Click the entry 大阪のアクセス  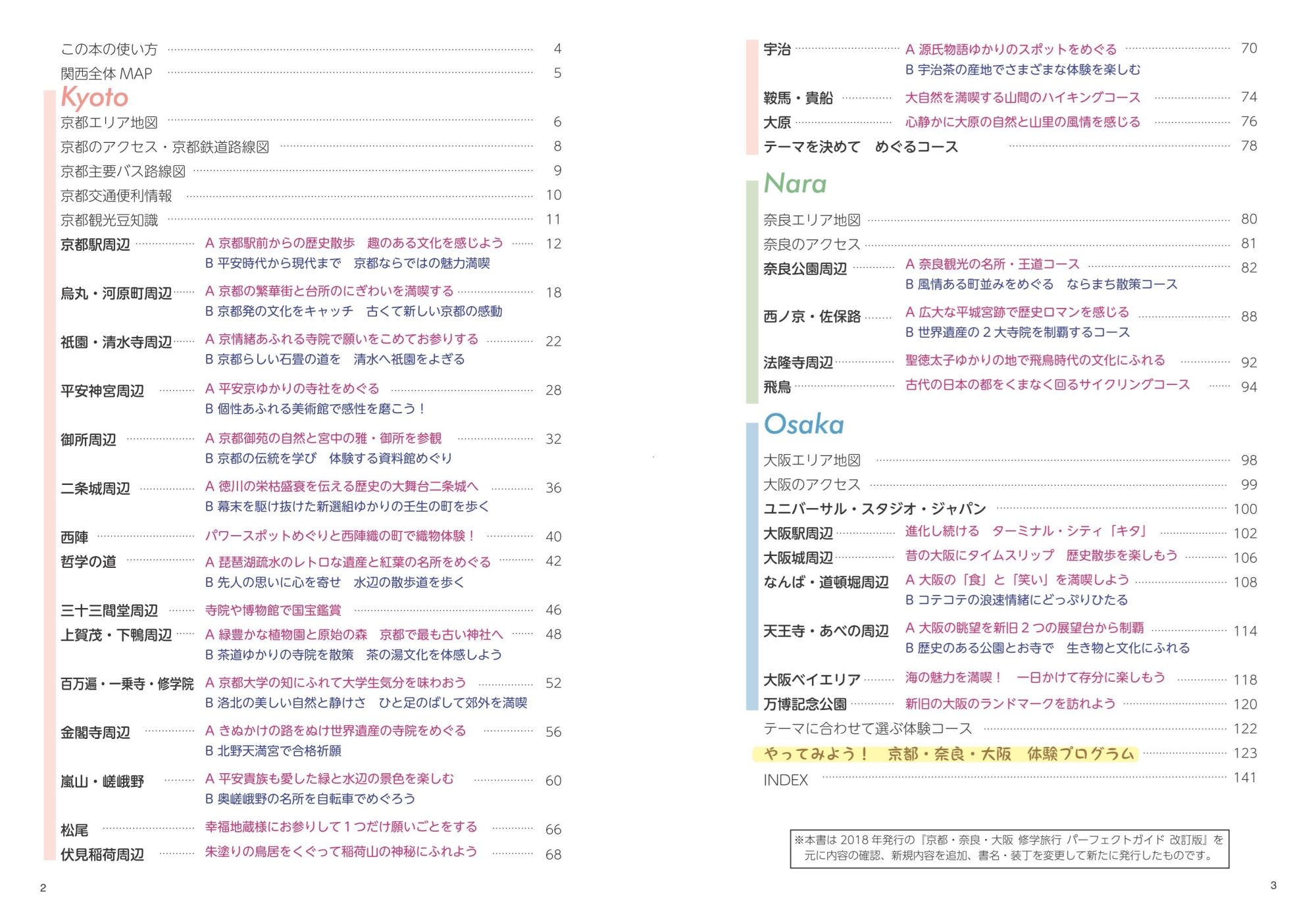coord(812,485)
